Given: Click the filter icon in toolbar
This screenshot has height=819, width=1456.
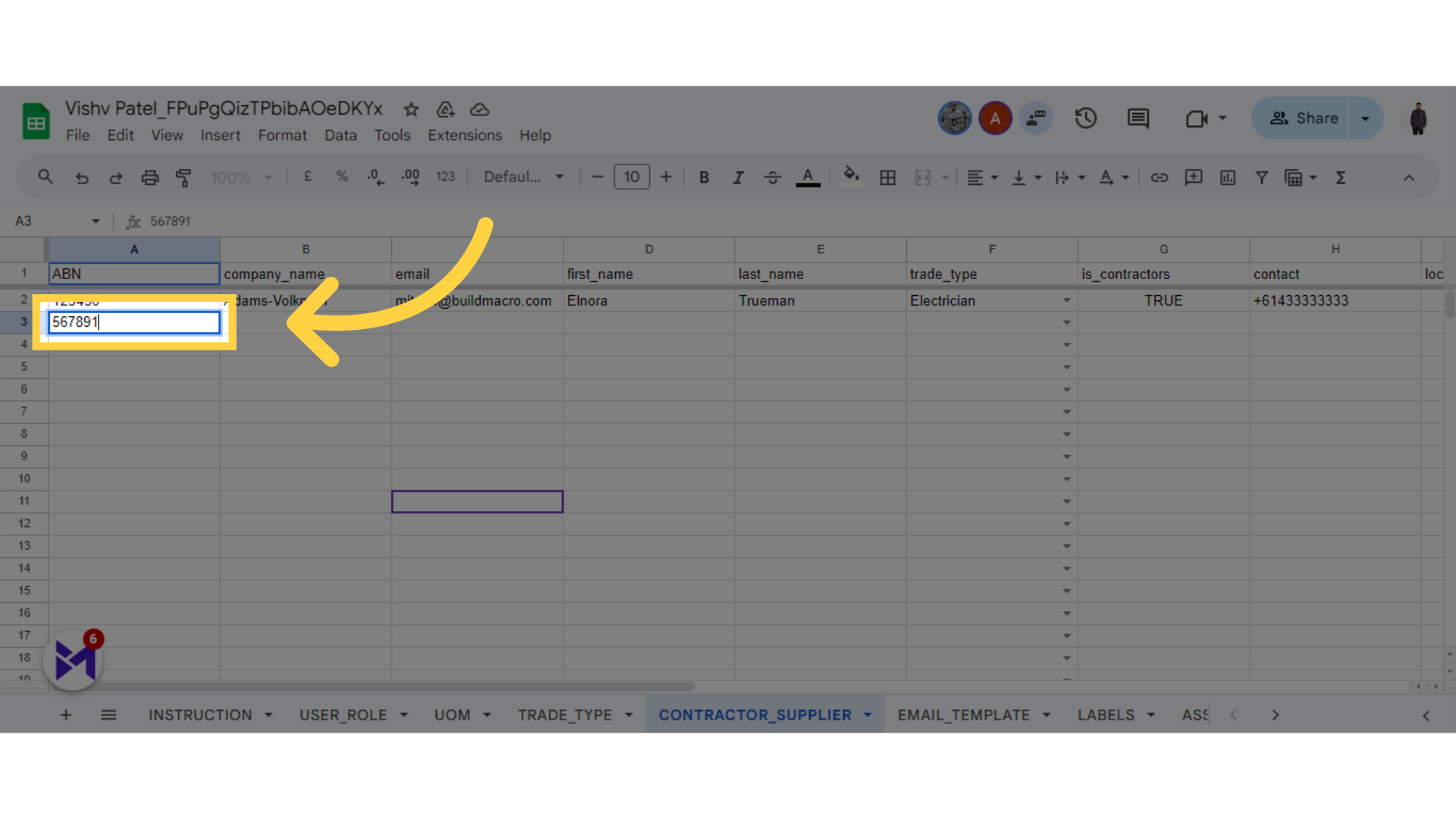Looking at the screenshot, I should 1261,177.
